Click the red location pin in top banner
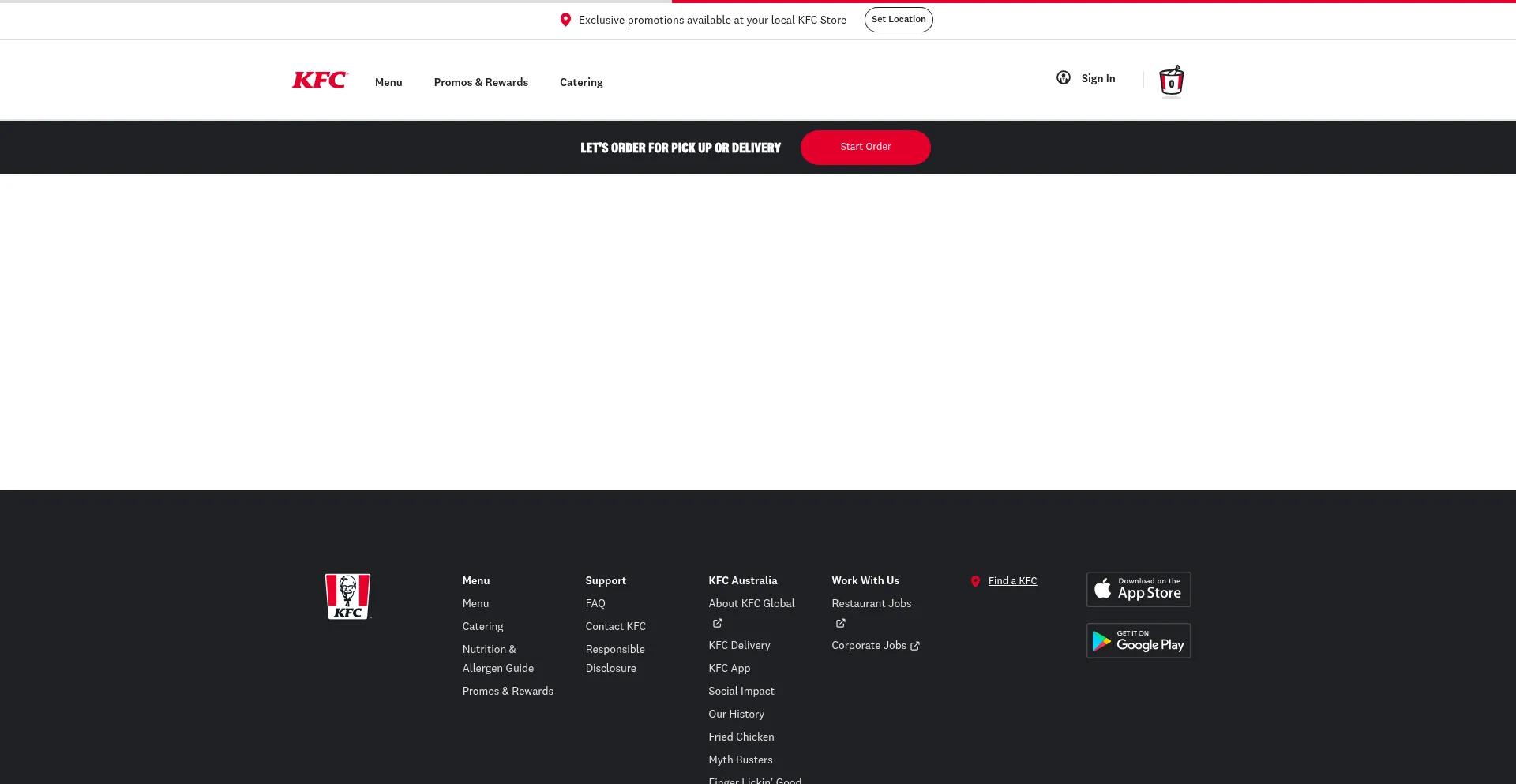This screenshot has width=1516, height=784. [x=565, y=20]
